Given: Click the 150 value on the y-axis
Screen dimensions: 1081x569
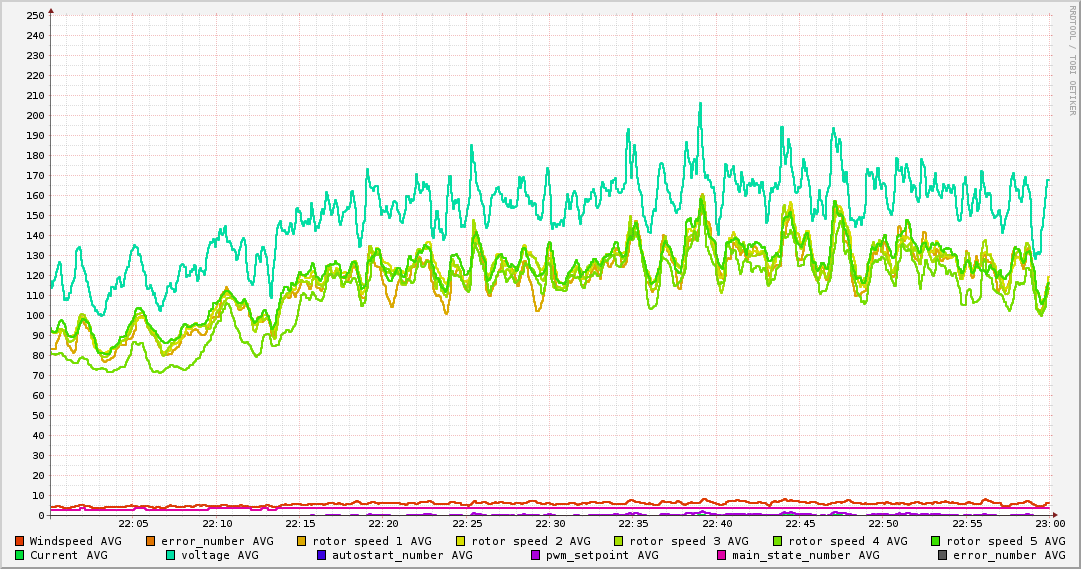Looking at the screenshot, I should [x=34, y=215].
